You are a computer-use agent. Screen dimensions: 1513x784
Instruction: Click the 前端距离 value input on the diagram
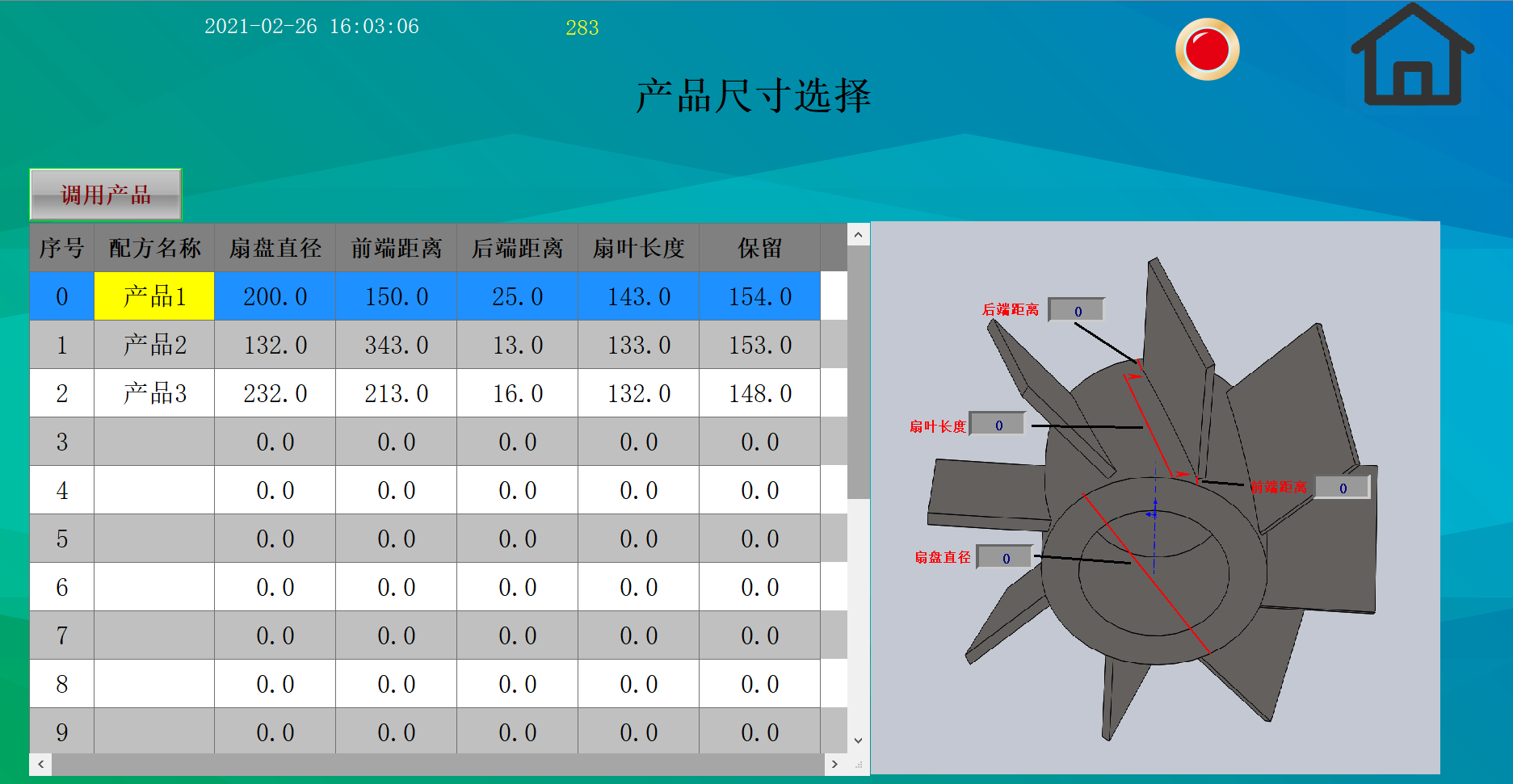1341,488
